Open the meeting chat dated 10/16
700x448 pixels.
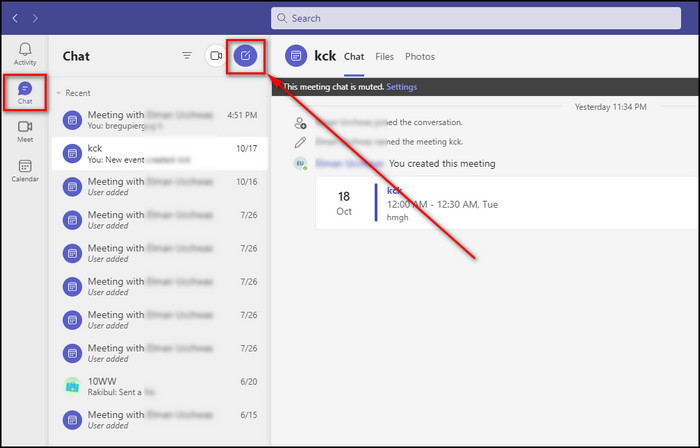click(160, 187)
